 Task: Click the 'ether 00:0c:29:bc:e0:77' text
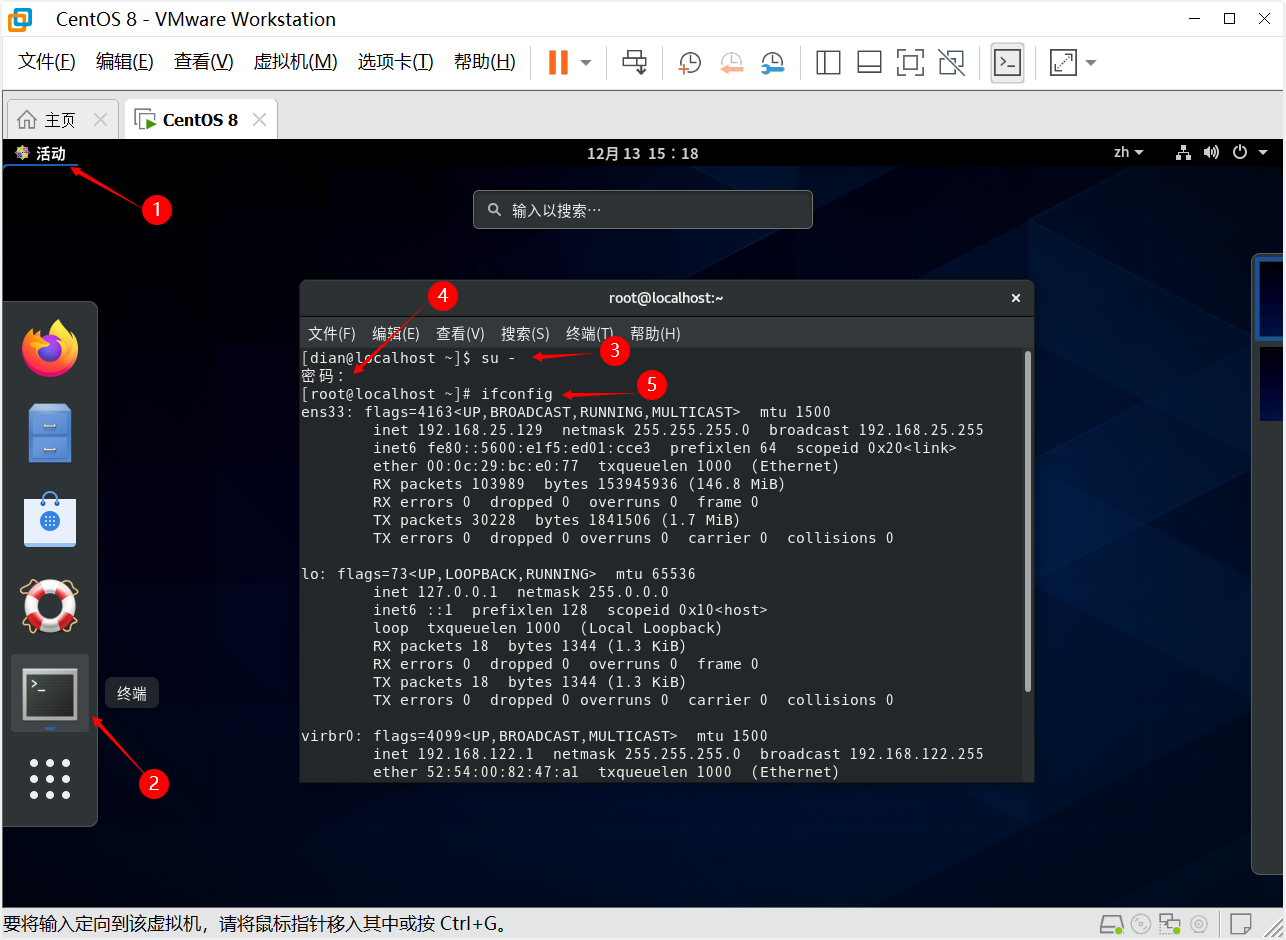coord(476,466)
